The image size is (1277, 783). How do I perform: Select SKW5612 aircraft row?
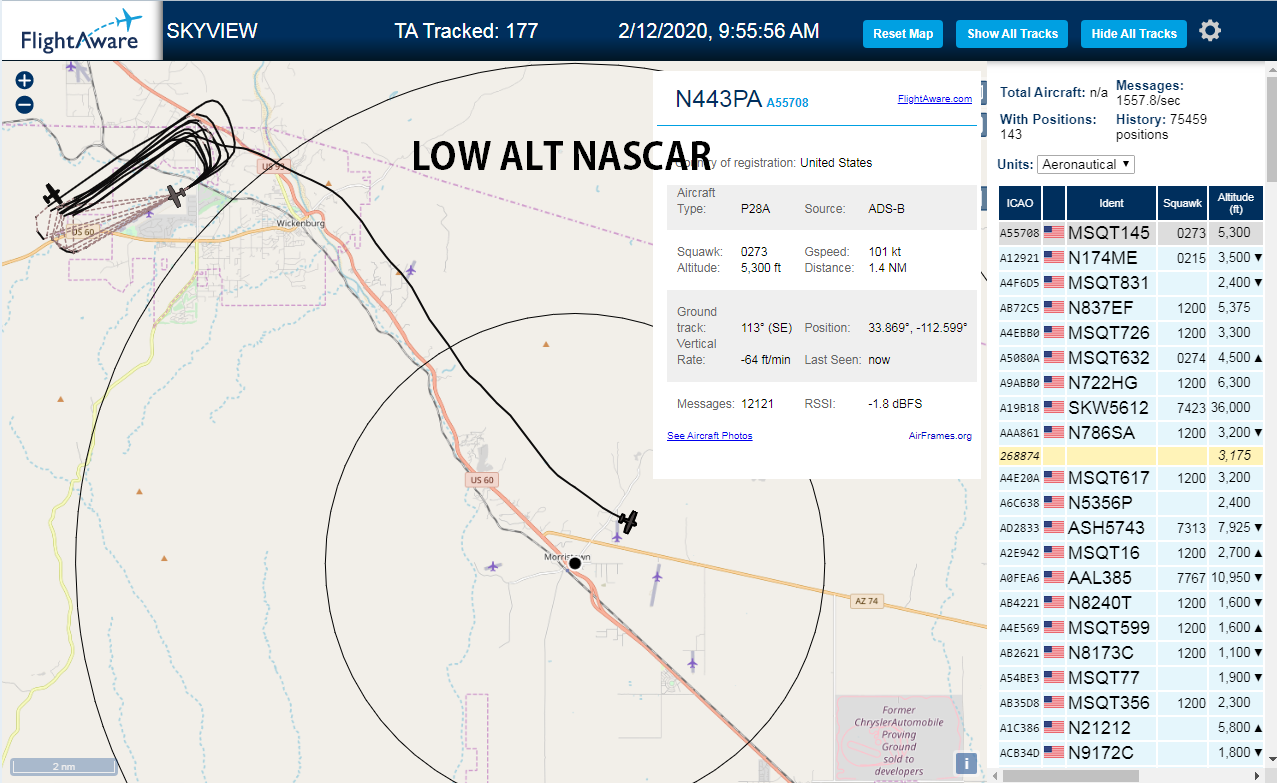coord(1131,408)
